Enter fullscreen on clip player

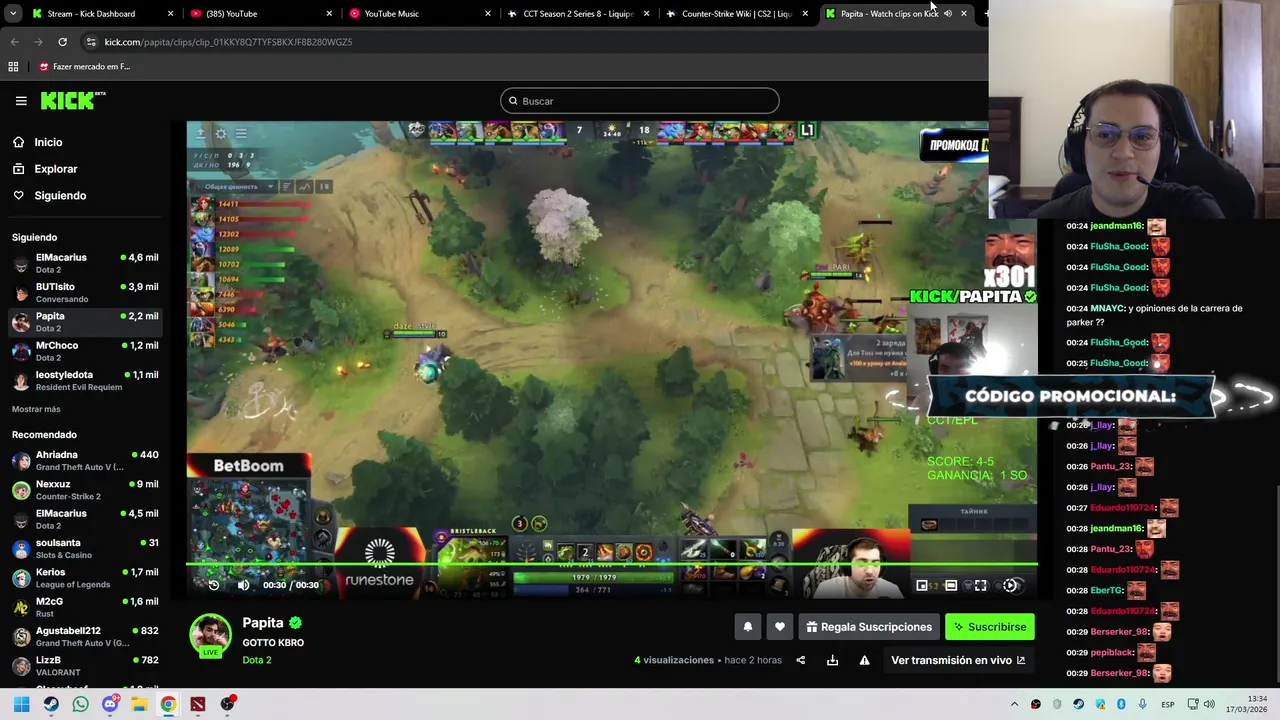tap(981, 586)
